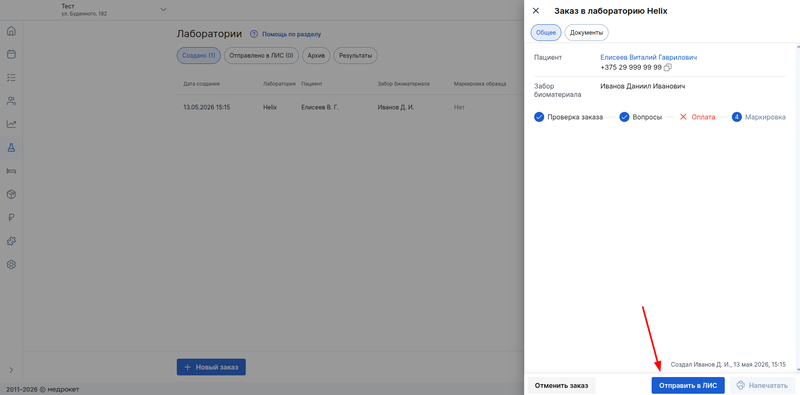Click the Пациент column header in table

pos(312,84)
